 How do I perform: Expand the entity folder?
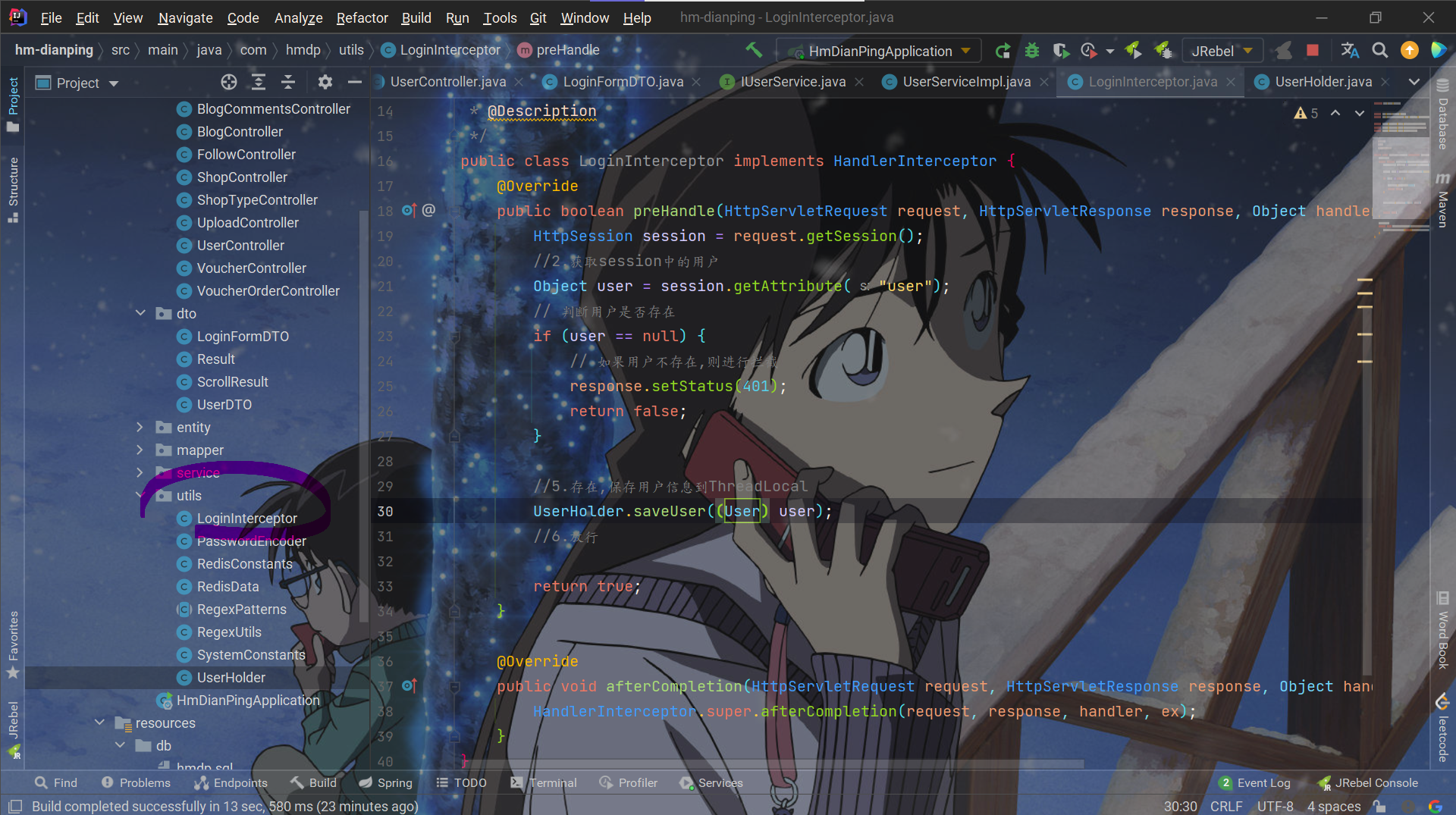pyautogui.click(x=140, y=427)
